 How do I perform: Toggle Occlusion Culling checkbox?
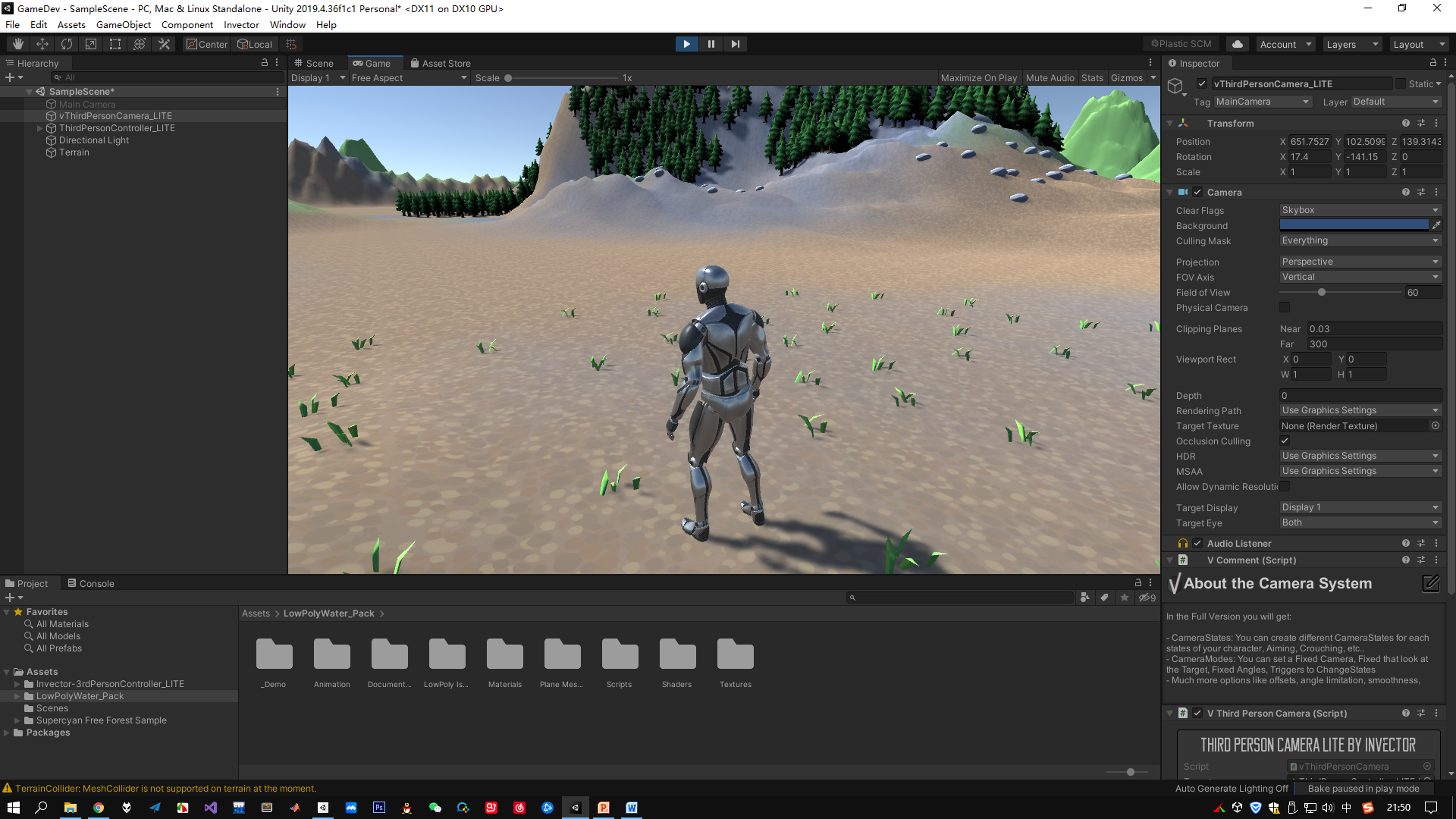click(x=1285, y=441)
